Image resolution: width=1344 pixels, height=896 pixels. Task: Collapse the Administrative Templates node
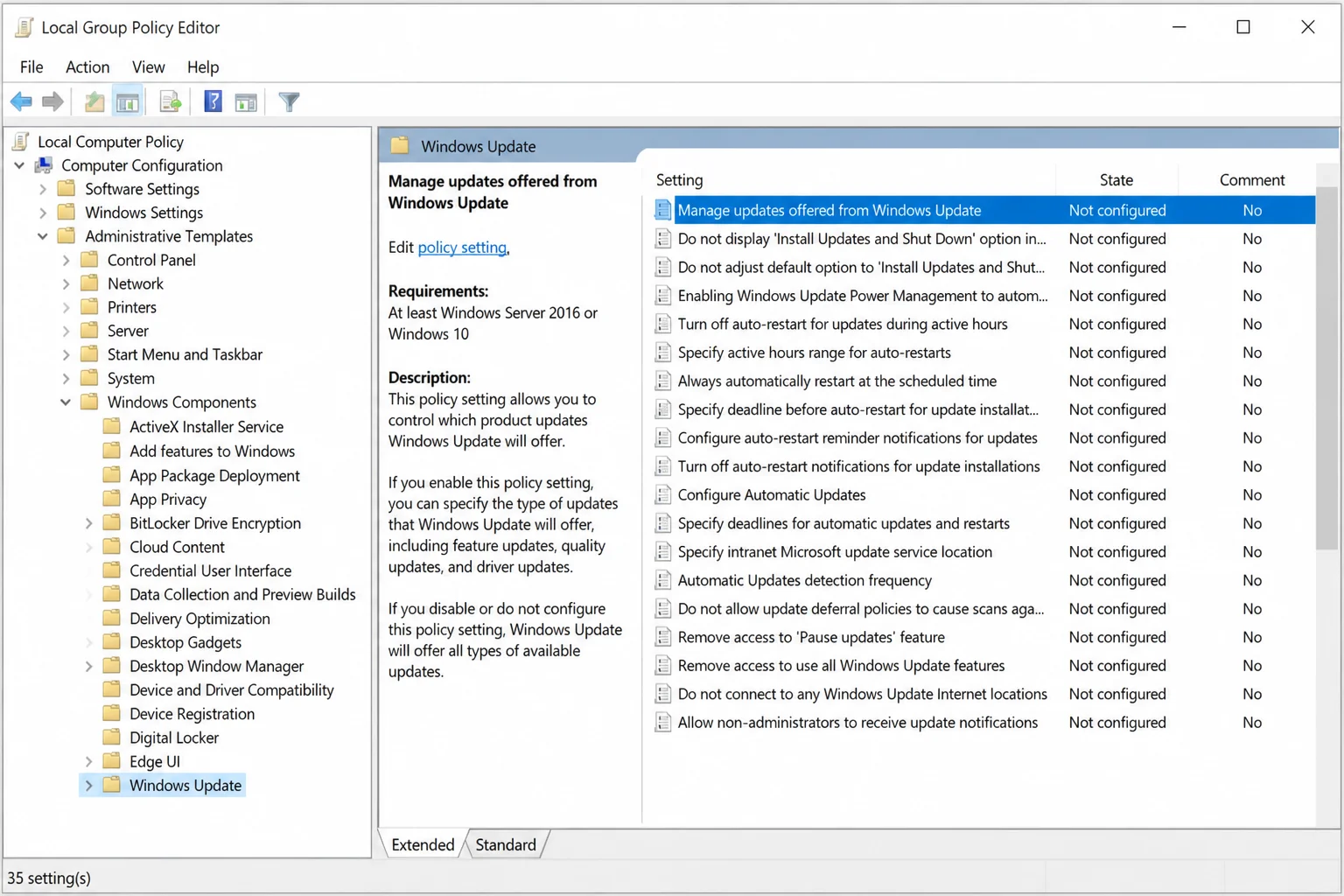click(42, 235)
